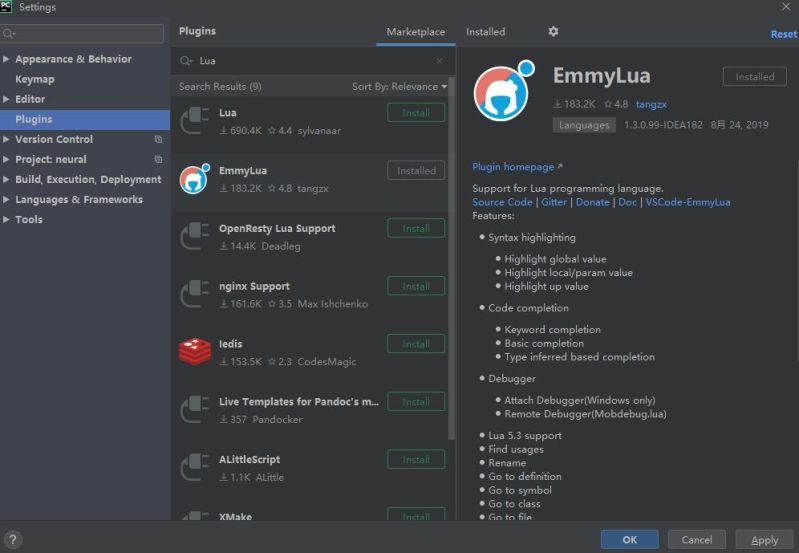Click the Lua plugin's plug icon
Viewport: 799px width, 553px height.
tap(195, 121)
